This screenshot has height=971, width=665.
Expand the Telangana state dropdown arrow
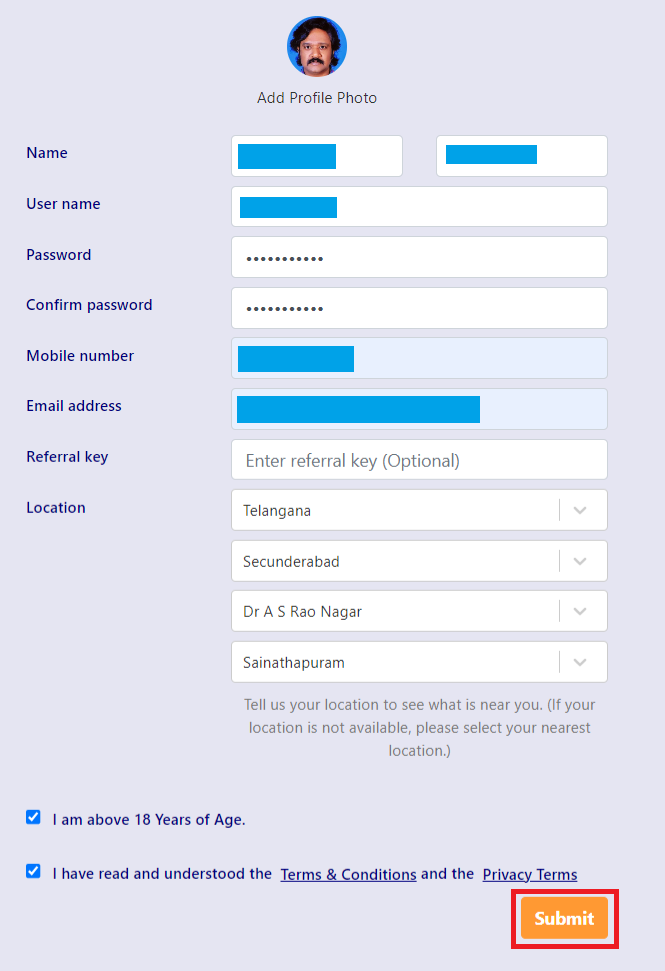coord(580,510)
